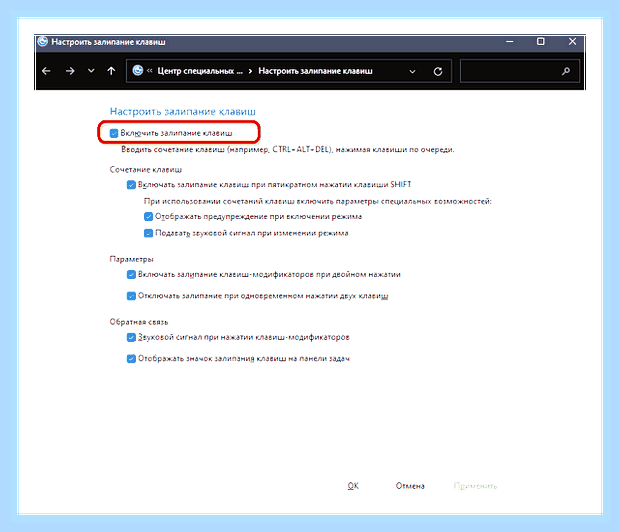The image size is (620, 532).
Task: Go up one level with up arrow
Action: coord(112,71)
